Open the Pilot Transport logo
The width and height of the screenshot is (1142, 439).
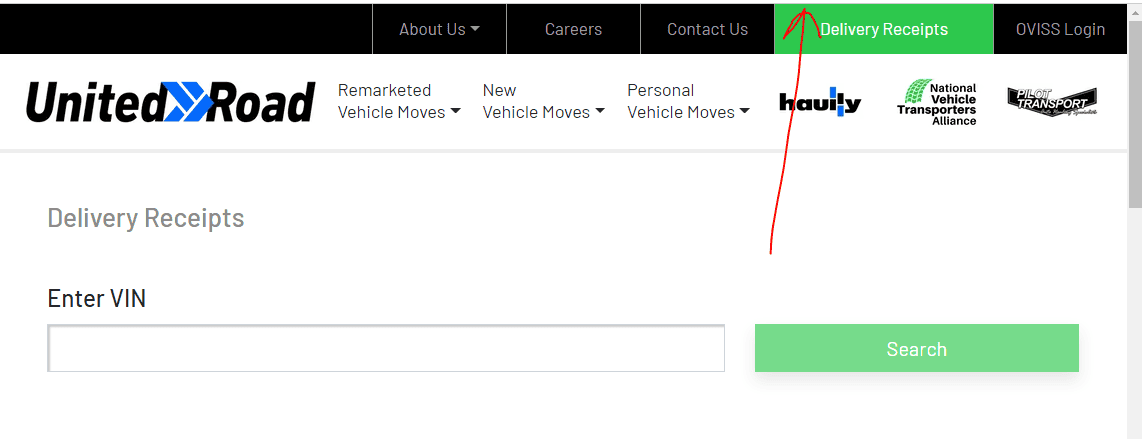[x=1051, y=101]
